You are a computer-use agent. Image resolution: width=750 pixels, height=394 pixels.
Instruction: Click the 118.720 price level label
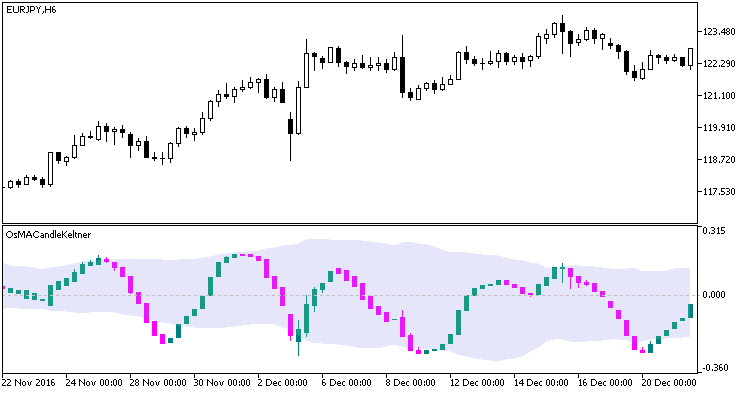[719, 160]
